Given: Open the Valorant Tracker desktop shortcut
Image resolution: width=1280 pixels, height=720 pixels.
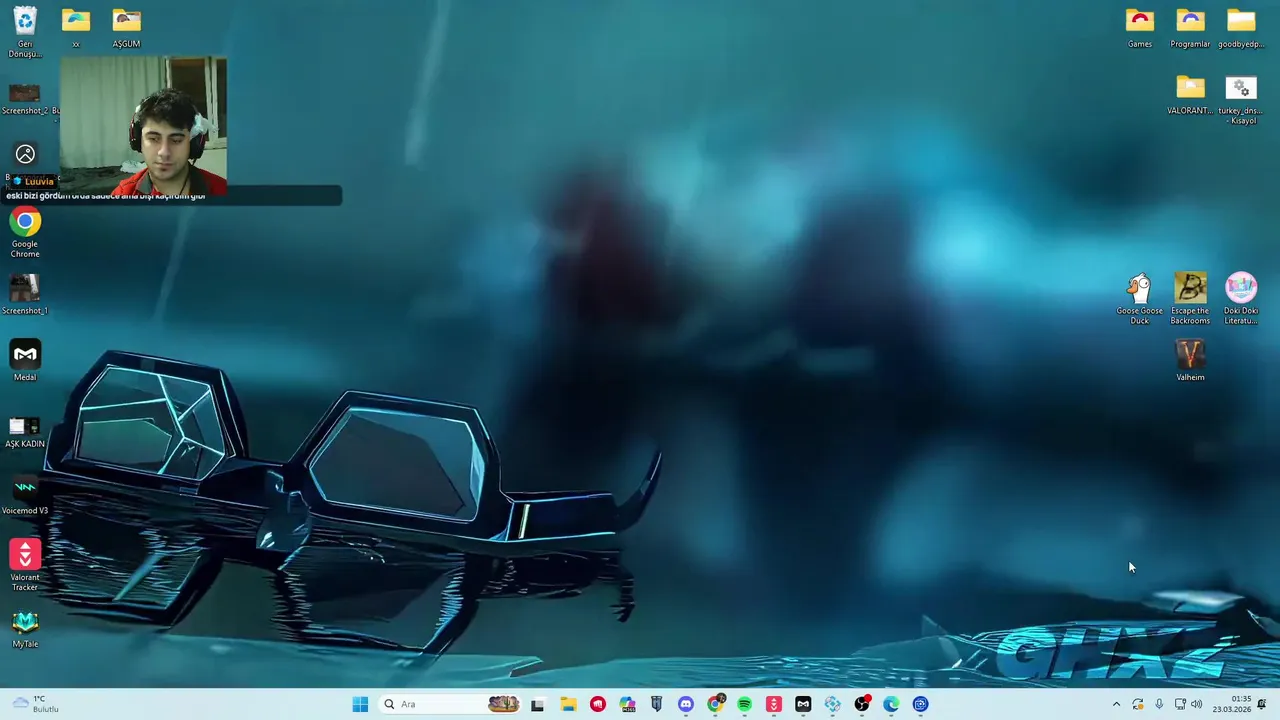Looking at the screenshot, I should click(x=25, y=565).
